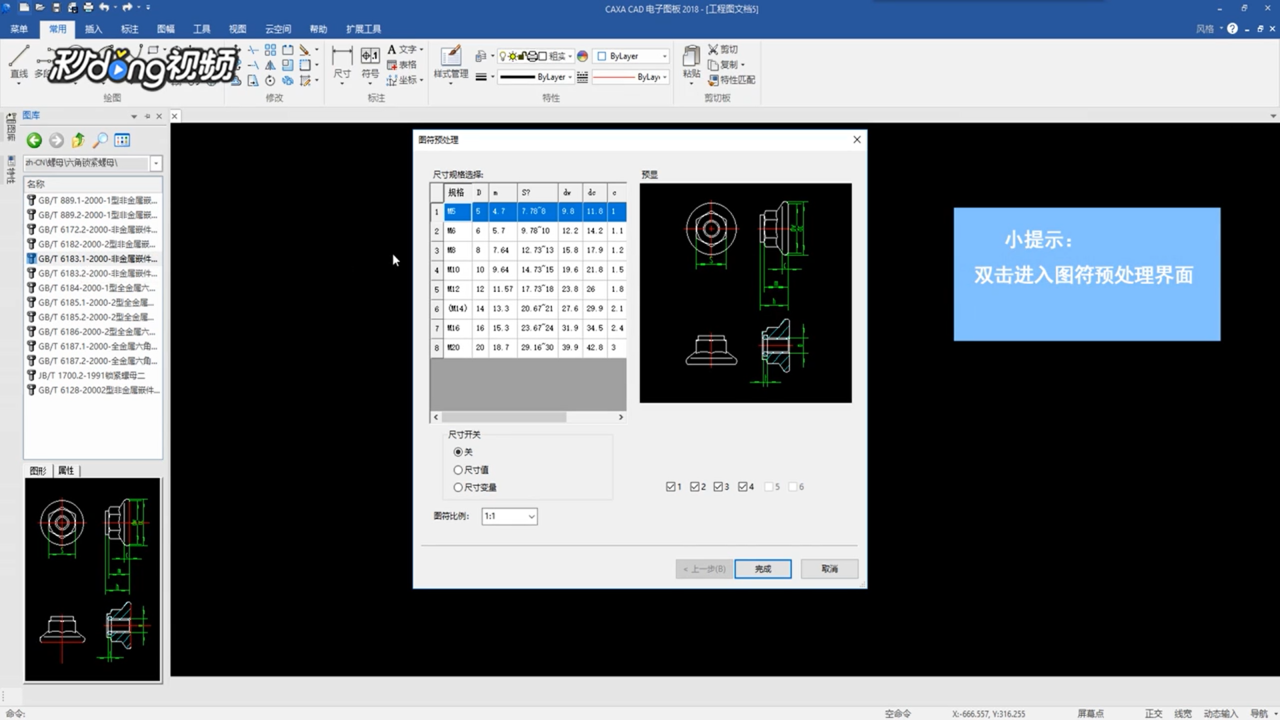The image size is (1280, 720).
Task: Toggle 动态输入 in status bar
Action: (x=1220, y=714)
